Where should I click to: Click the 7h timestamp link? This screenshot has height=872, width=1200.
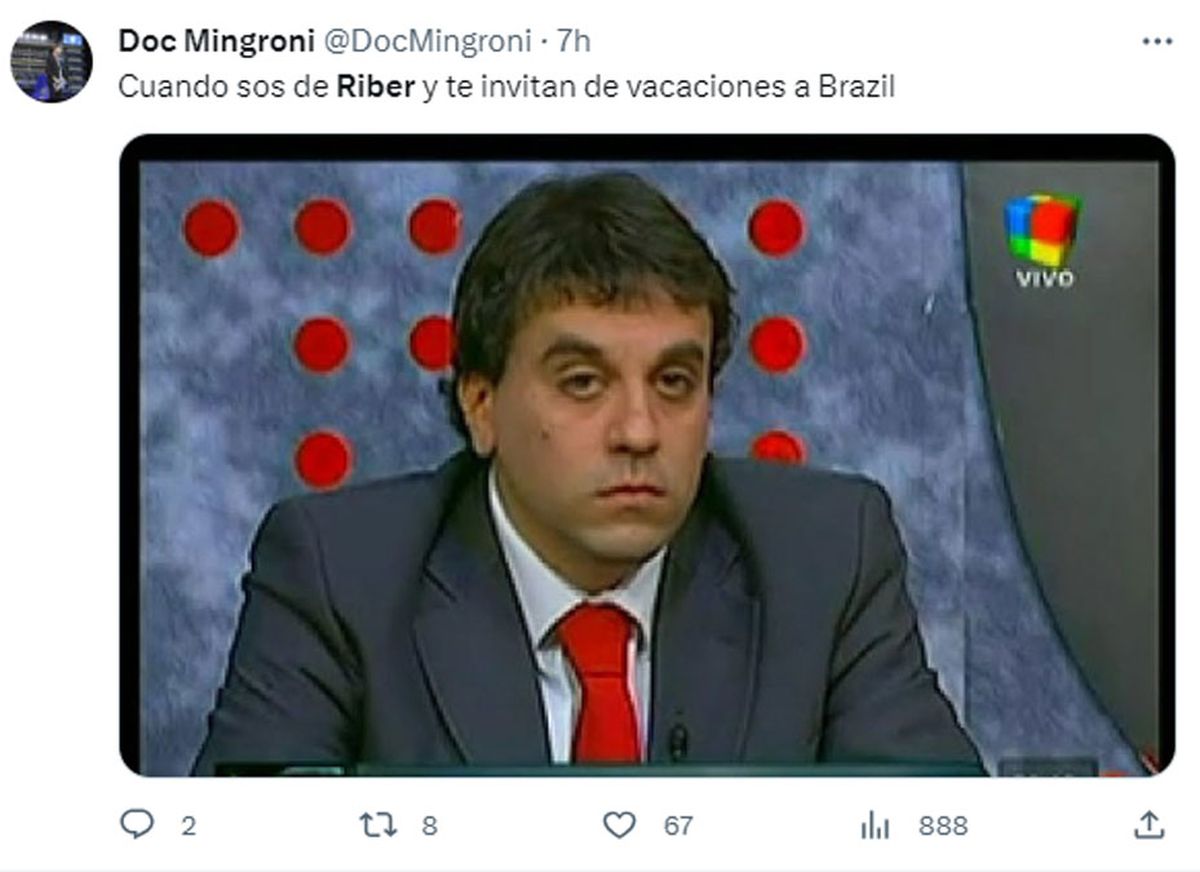(573, 41)
